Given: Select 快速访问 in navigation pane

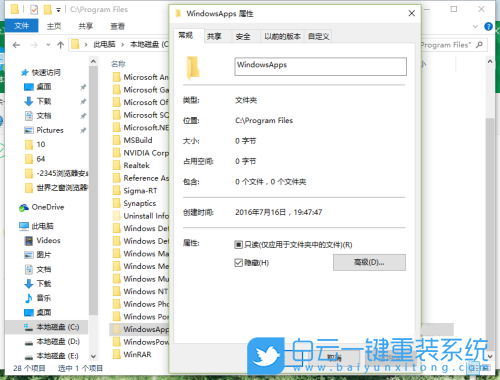Looking at the screenshot, I should tap(46, 72).
